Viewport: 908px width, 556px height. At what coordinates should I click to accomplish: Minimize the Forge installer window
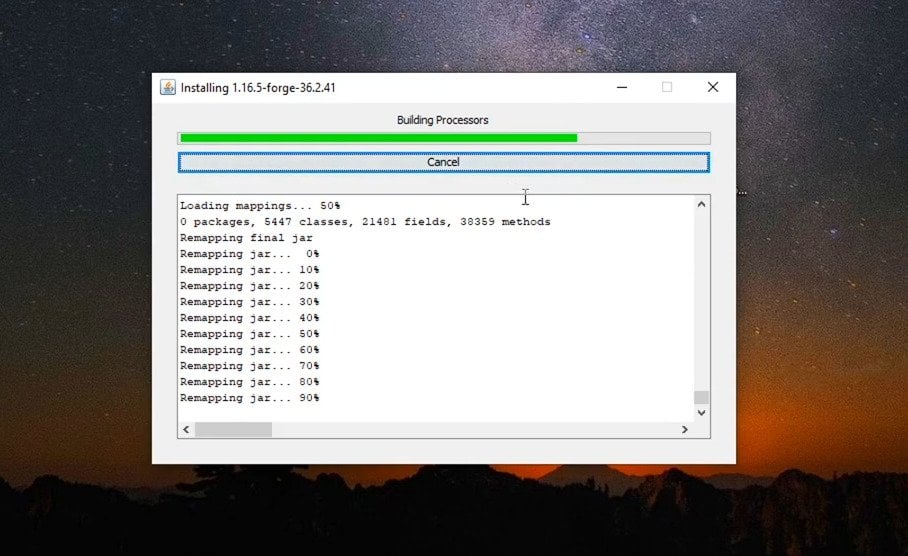coord(622,87)
